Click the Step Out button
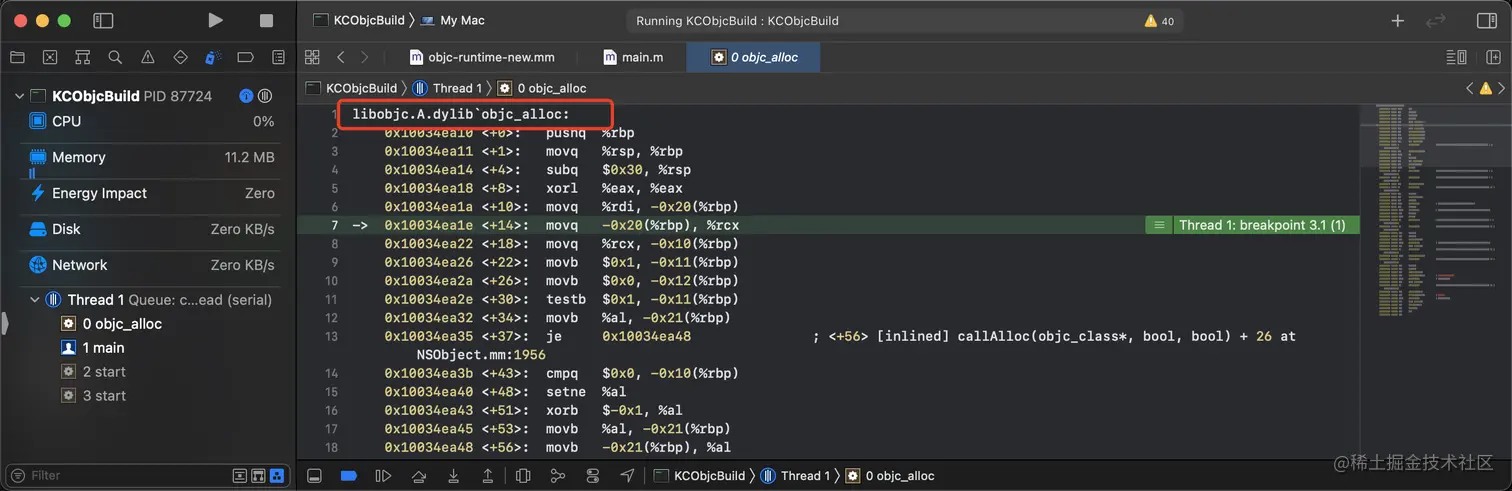This screenshot has height=491, width=1512. coord(488,476)
